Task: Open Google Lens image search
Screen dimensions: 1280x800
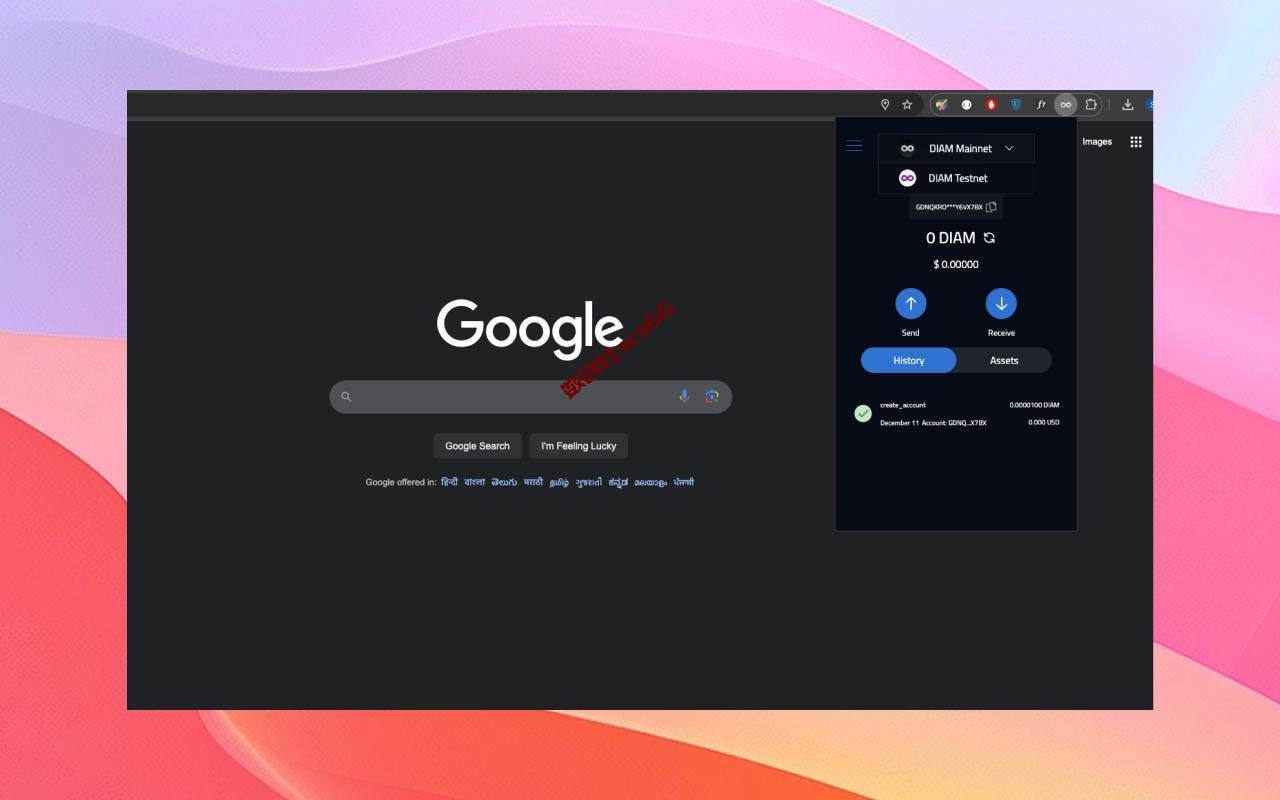Action: pos(712,397)
